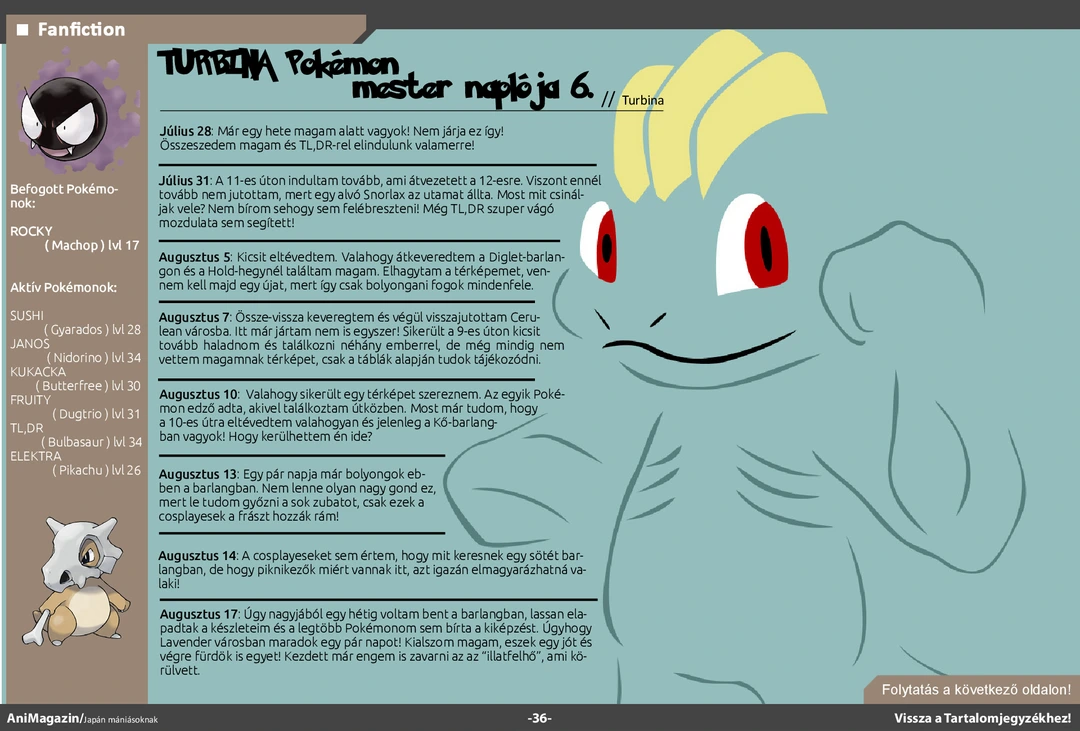Click the Folytatás a következő oldalon banner
This screenshot has height=731, width=1080.
975,690
